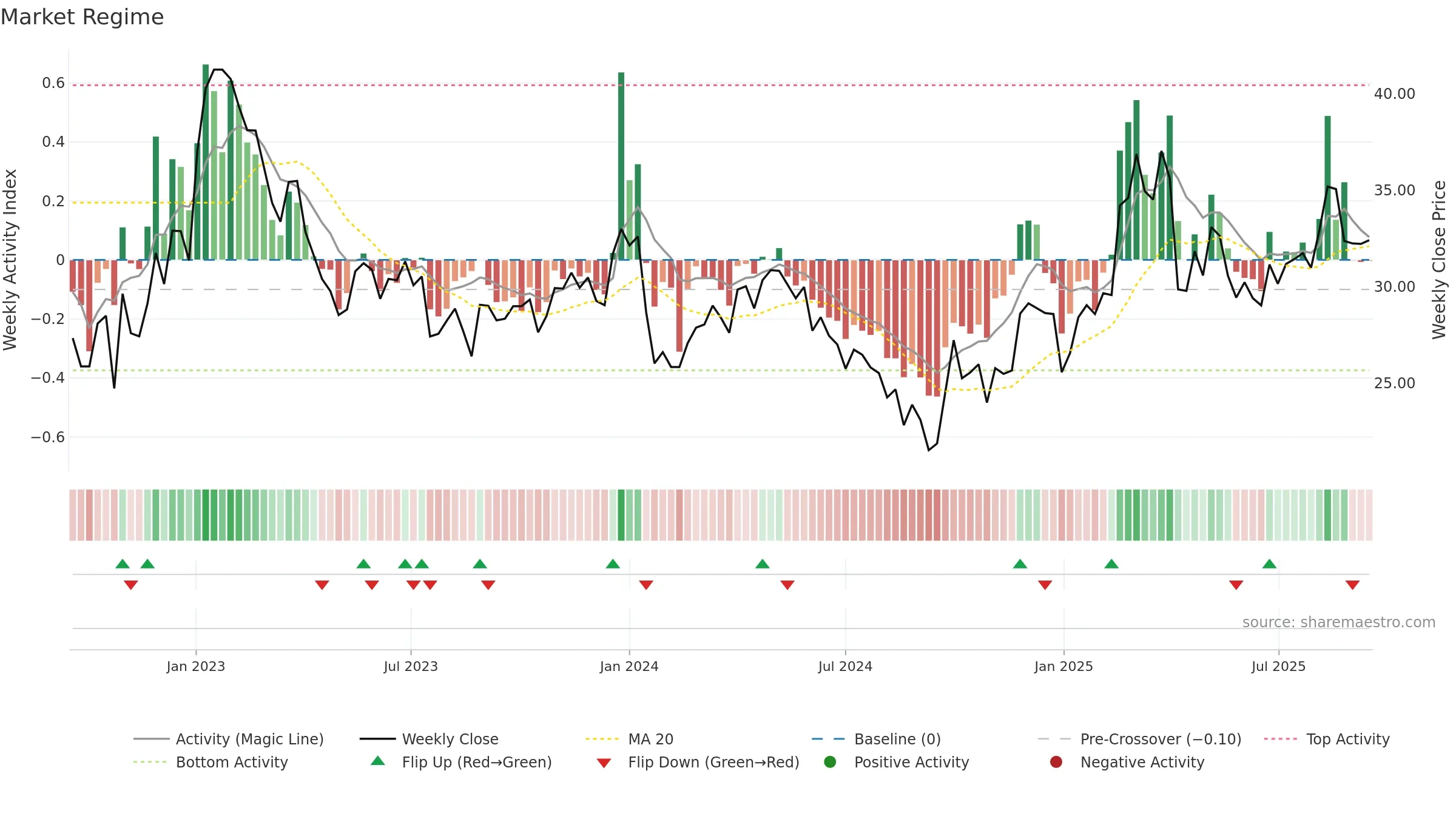
Task: Click the 35.00 price tick label
Action: [1394, 190]
